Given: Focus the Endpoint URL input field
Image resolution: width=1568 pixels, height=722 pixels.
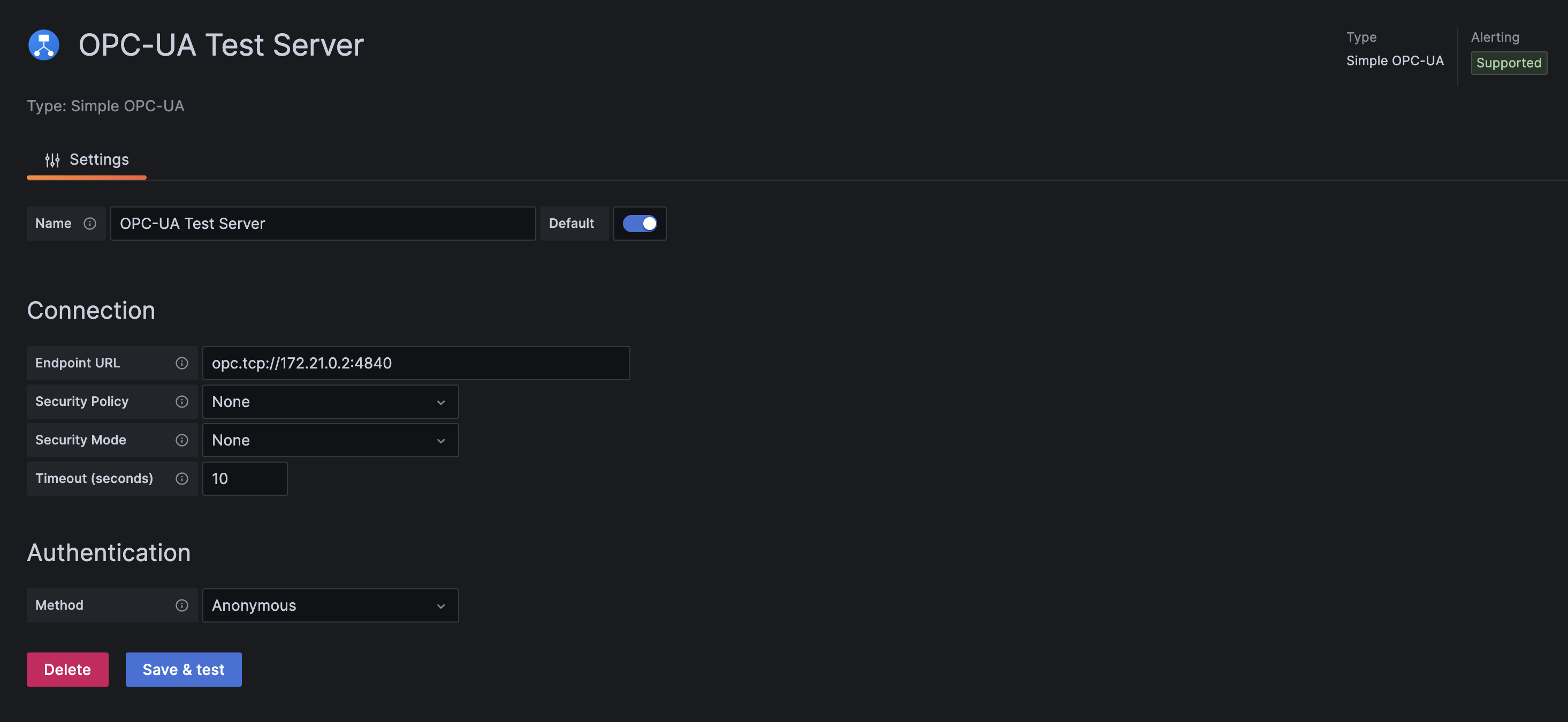Looking at the screenshot, I should (x=416, y=363).
